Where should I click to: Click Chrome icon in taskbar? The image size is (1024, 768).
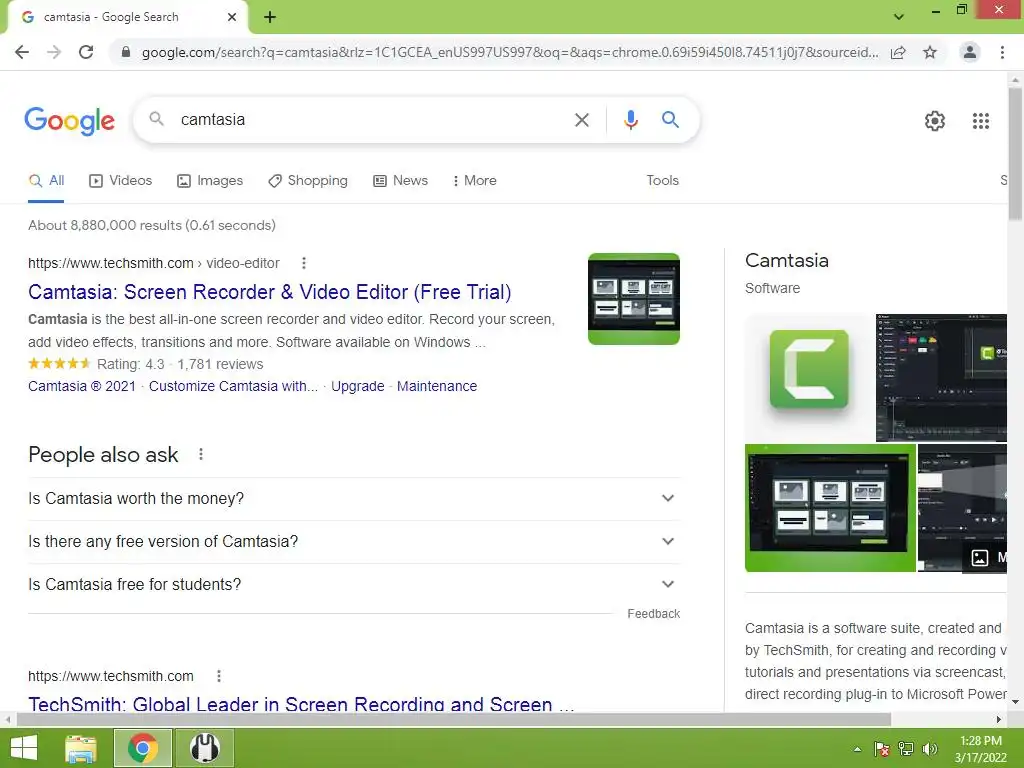pyautogui.click(x=143, y=748)
